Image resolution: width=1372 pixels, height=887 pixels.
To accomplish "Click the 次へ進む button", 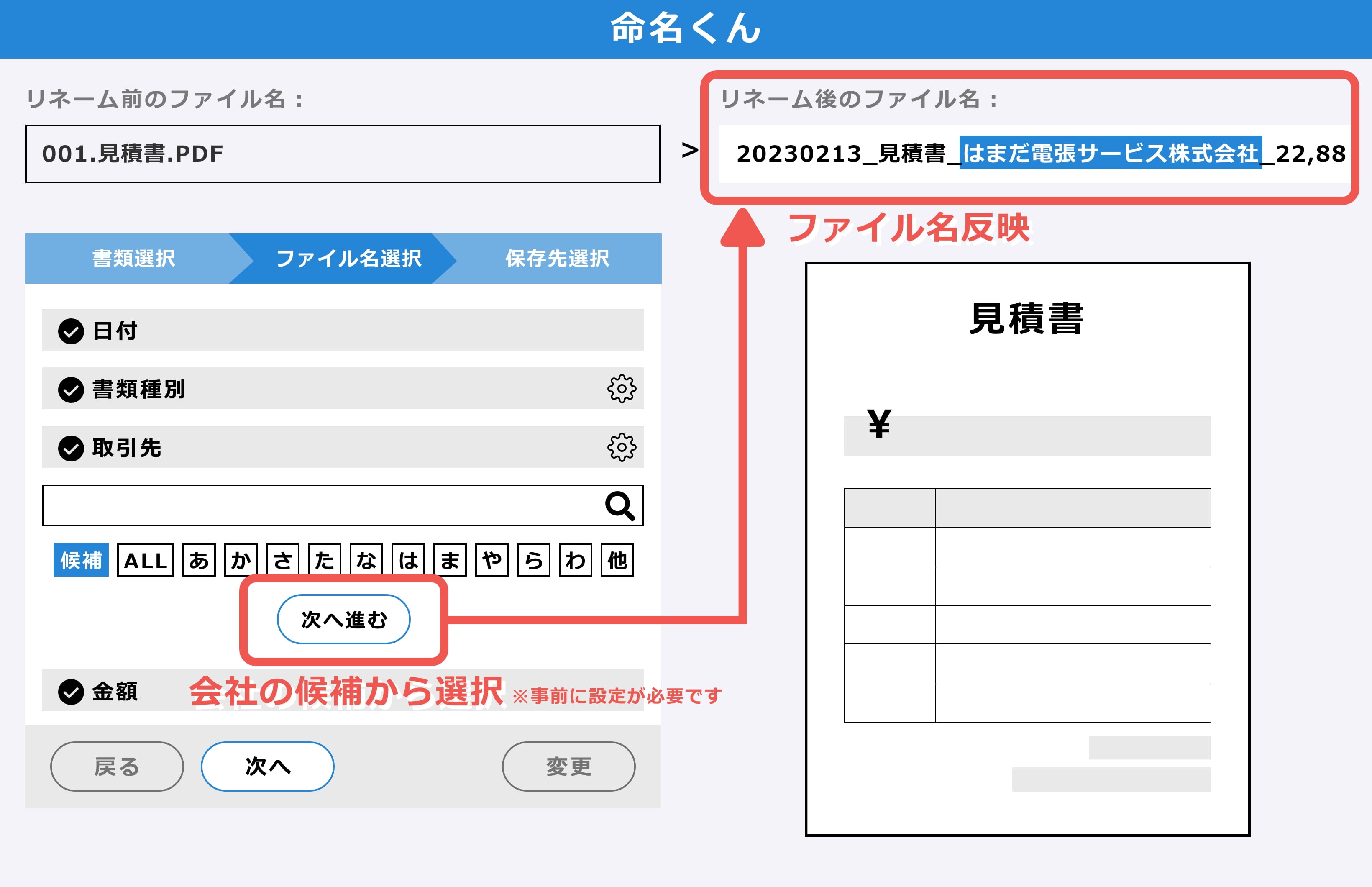I will [344, 619].
